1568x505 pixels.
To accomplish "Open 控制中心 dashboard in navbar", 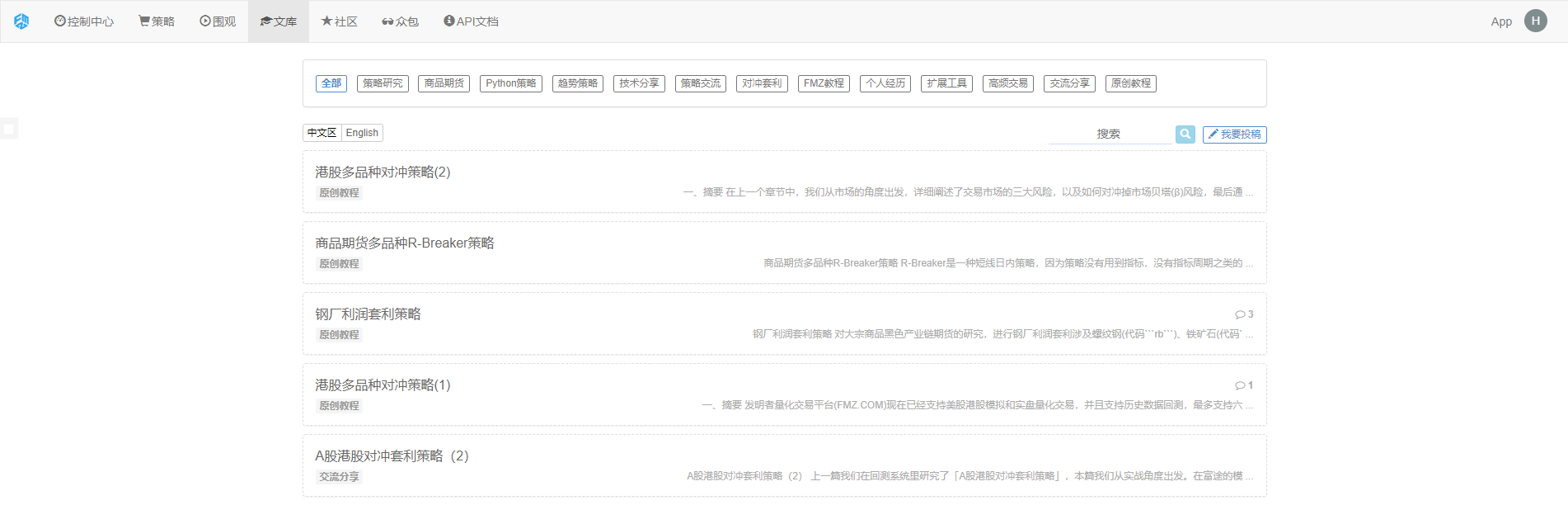I will tap(84, 21).
